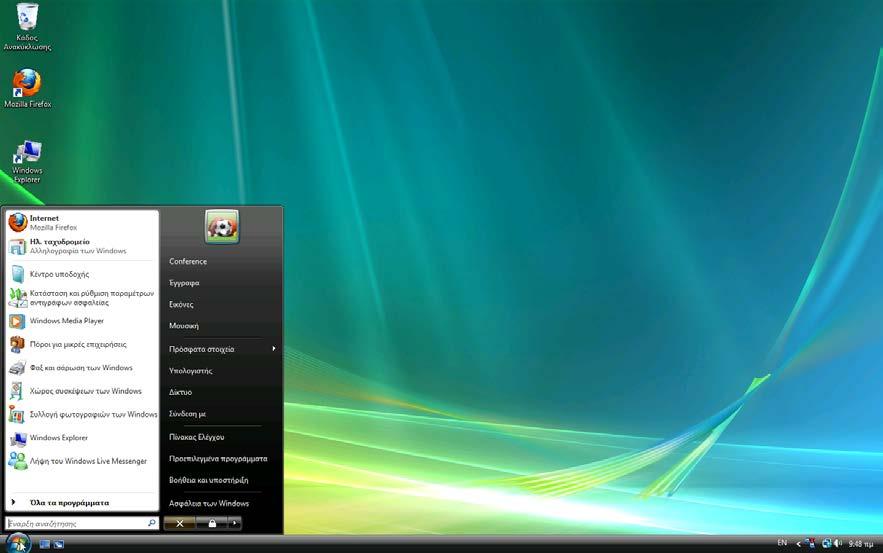Open the Recycle Bin desktop icon
Viewport: 883px width, 553px height.
(x=27, y=26)
